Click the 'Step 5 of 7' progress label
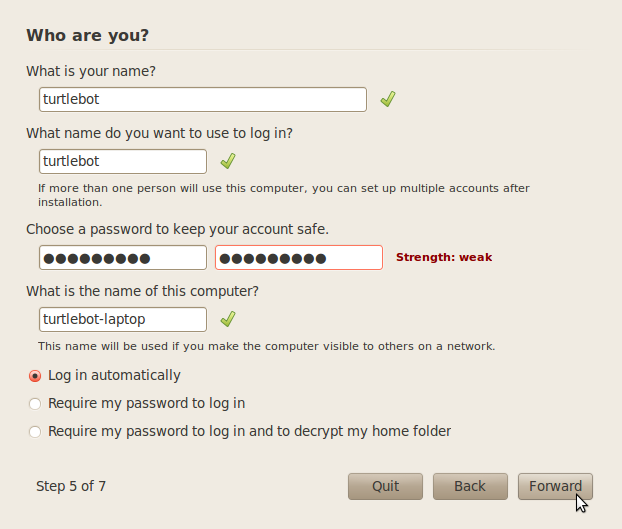 [x=71, y=486]
